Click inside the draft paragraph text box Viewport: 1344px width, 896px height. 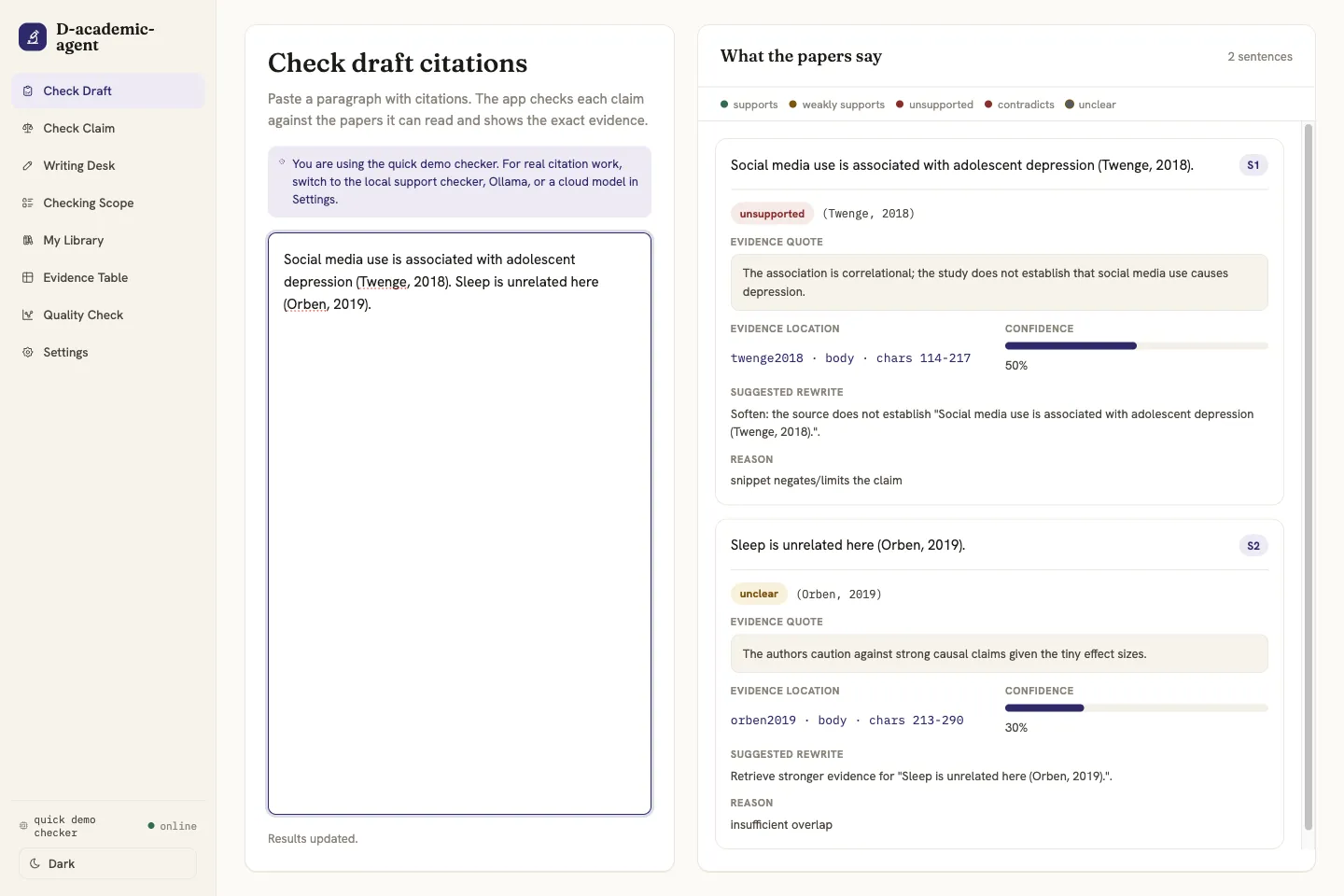[459, 524]
